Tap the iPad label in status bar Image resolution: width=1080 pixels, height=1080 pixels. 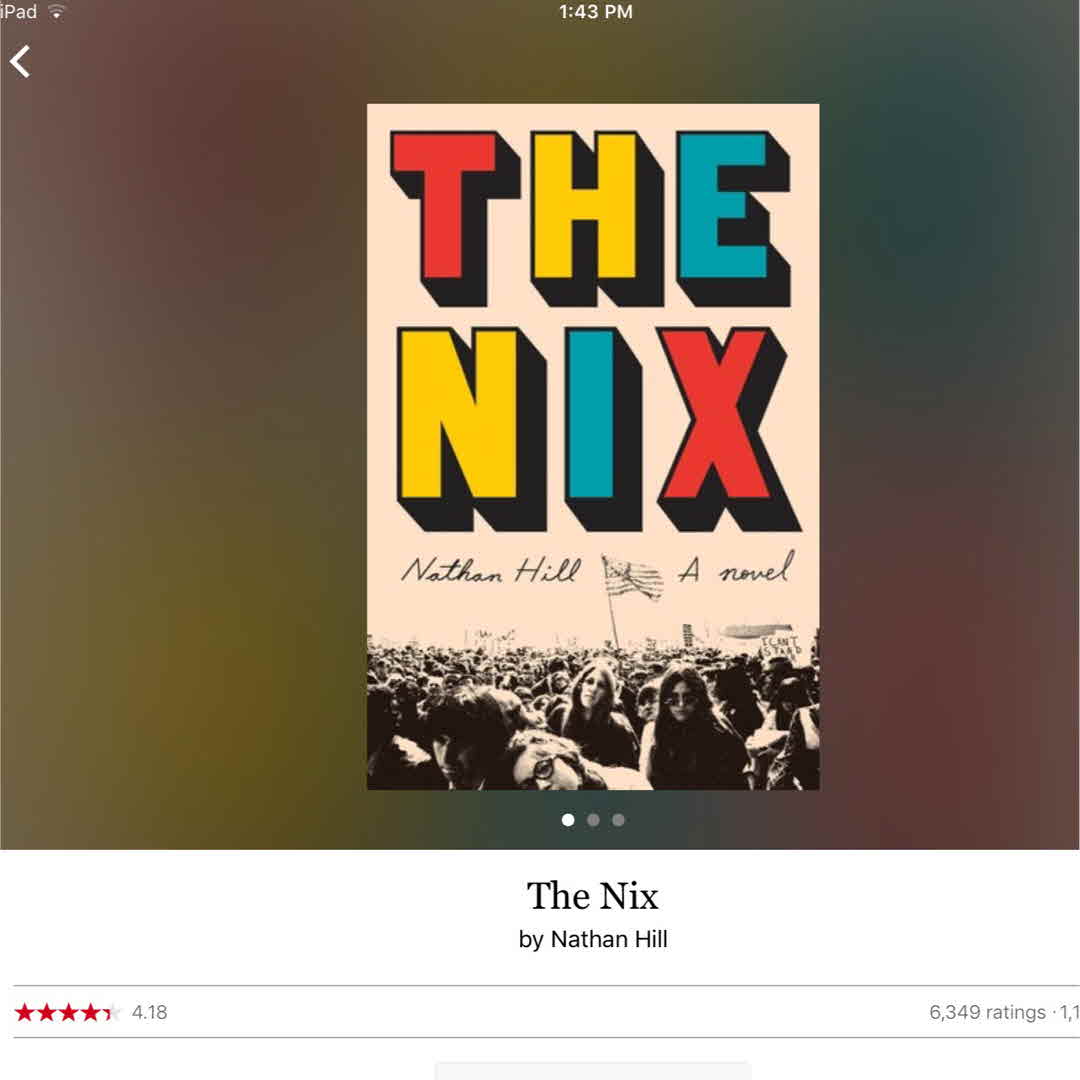coord(19,12)
